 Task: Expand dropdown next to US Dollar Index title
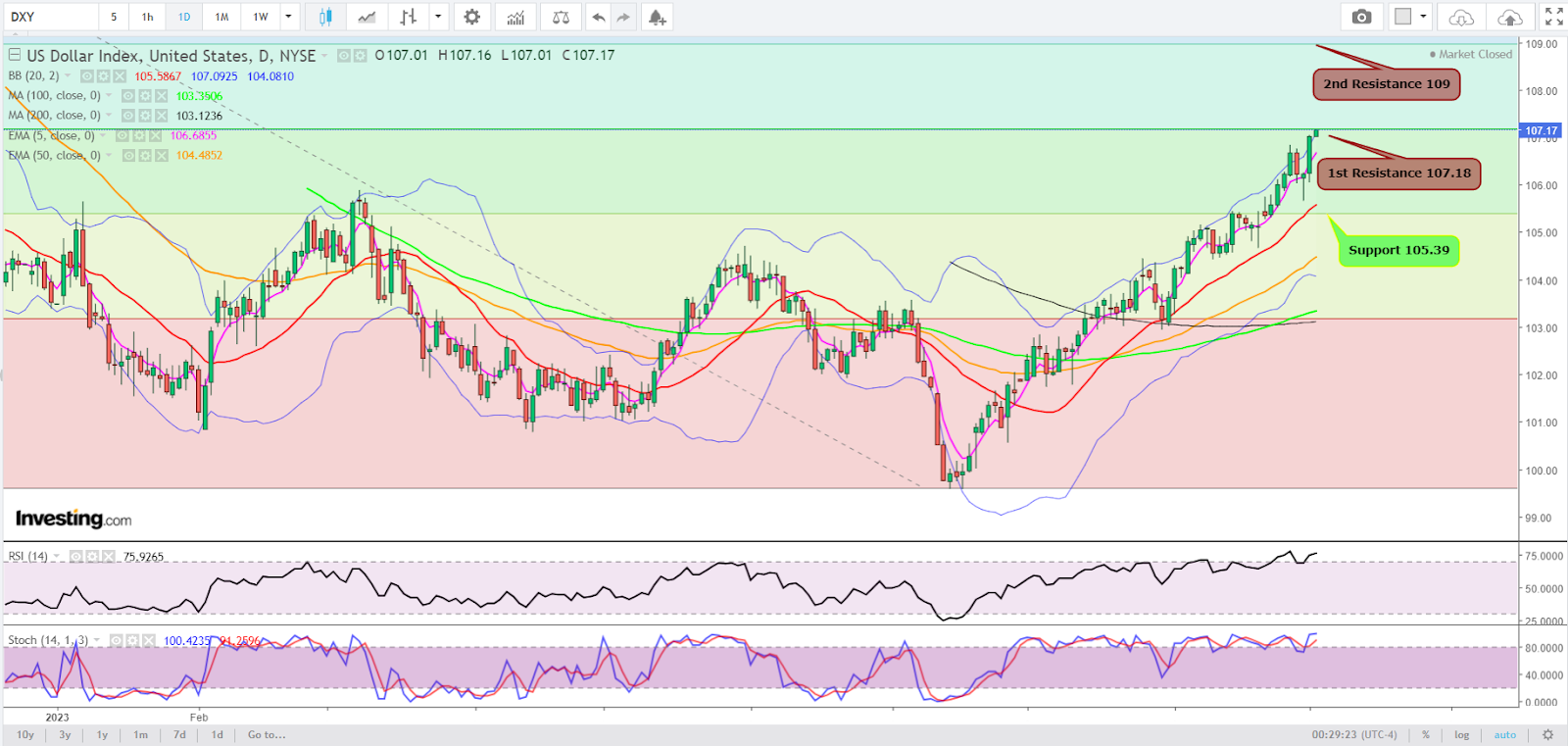coord(324,56)
